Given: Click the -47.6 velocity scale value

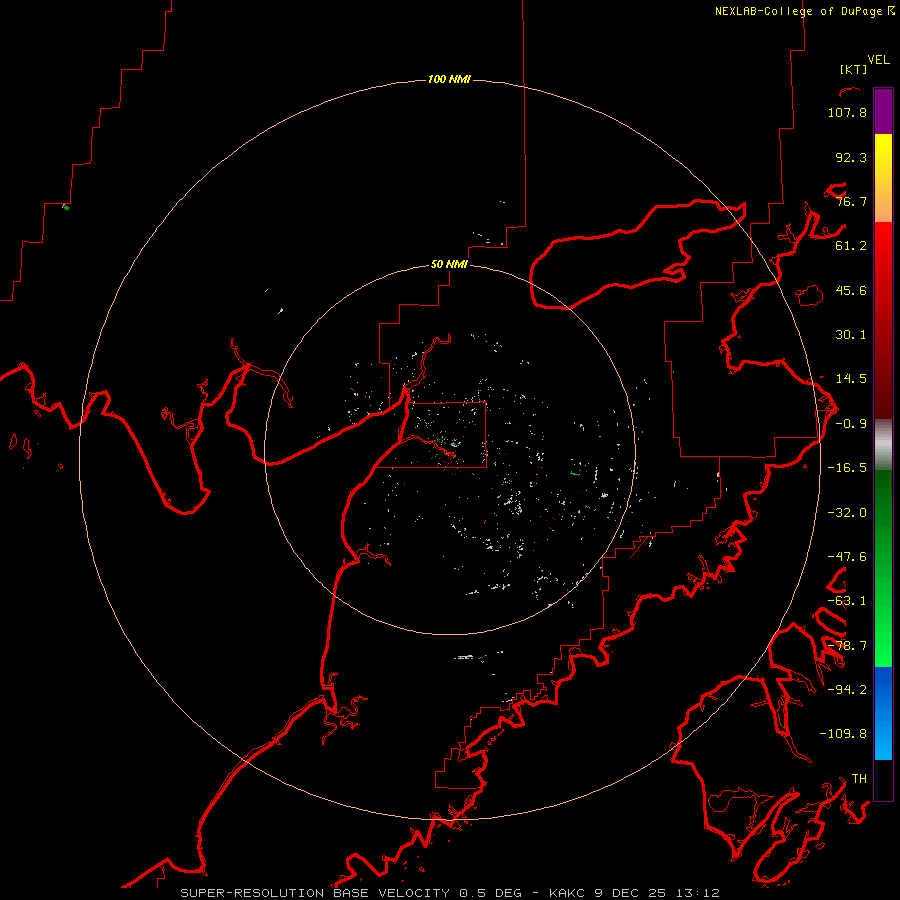Looking at the screenshot, I should point(847,556).
